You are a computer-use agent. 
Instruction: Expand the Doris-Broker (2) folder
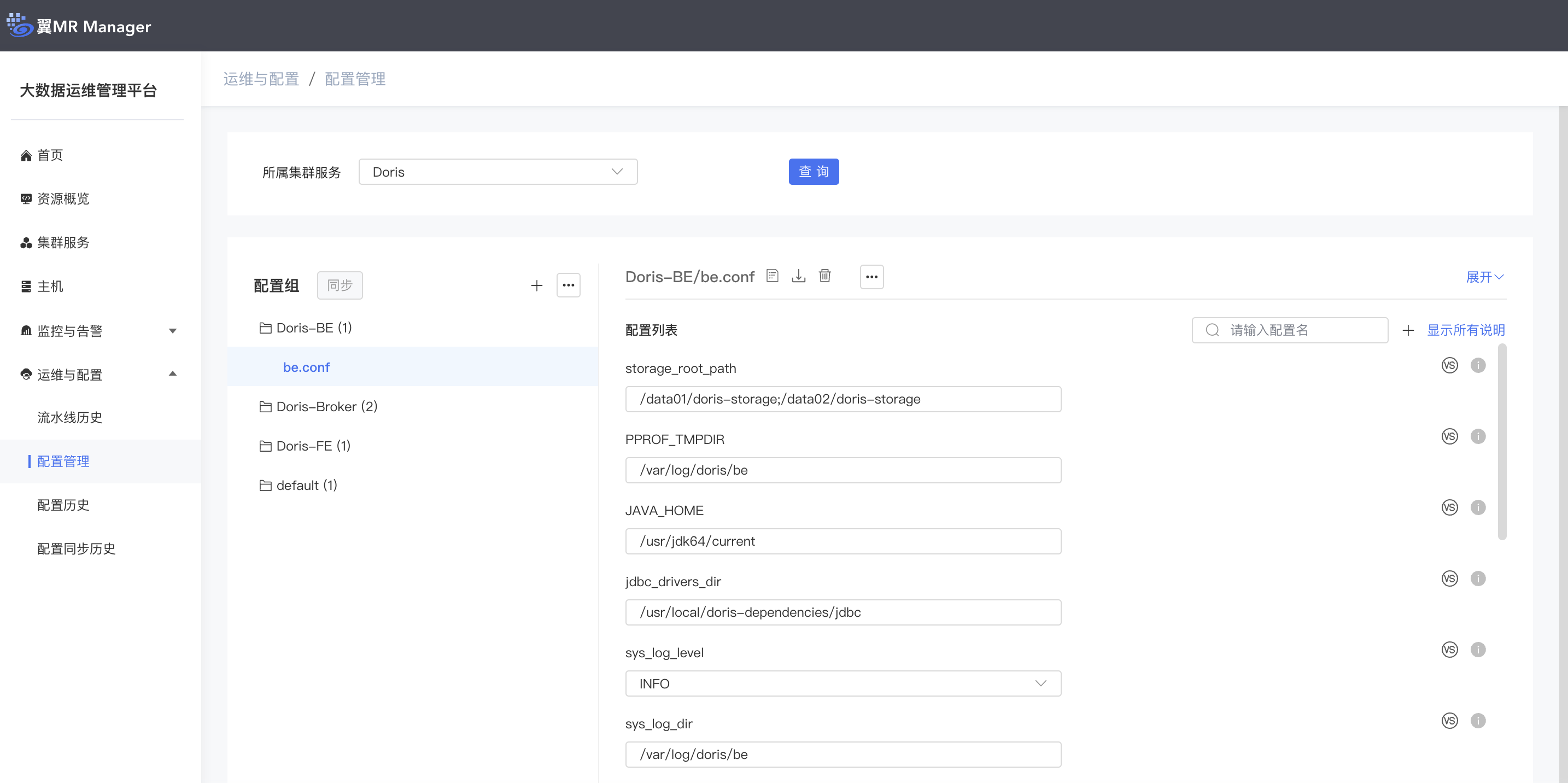(326, 407)
